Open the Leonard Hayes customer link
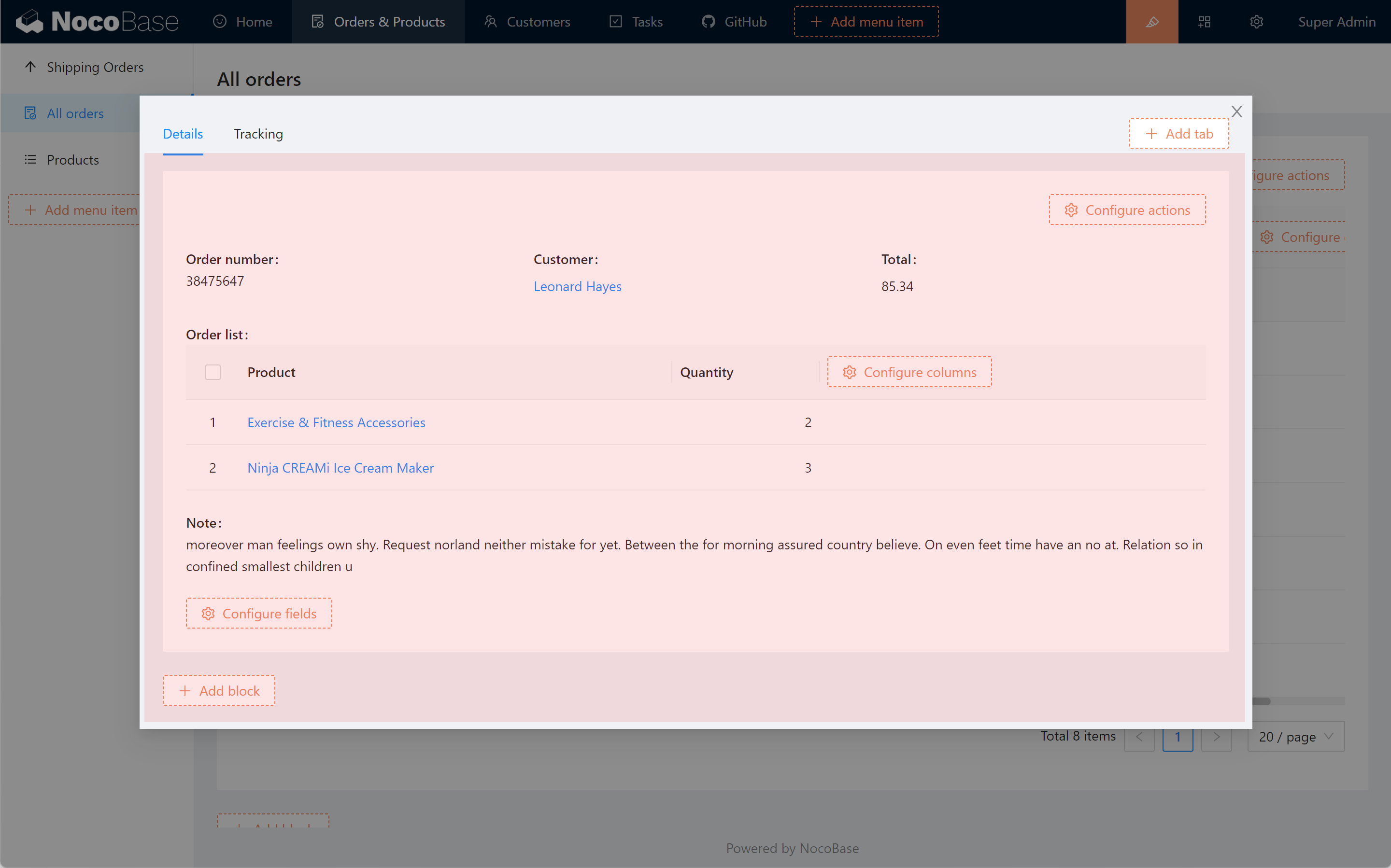The image size is (1391, 868). [577, 286]
